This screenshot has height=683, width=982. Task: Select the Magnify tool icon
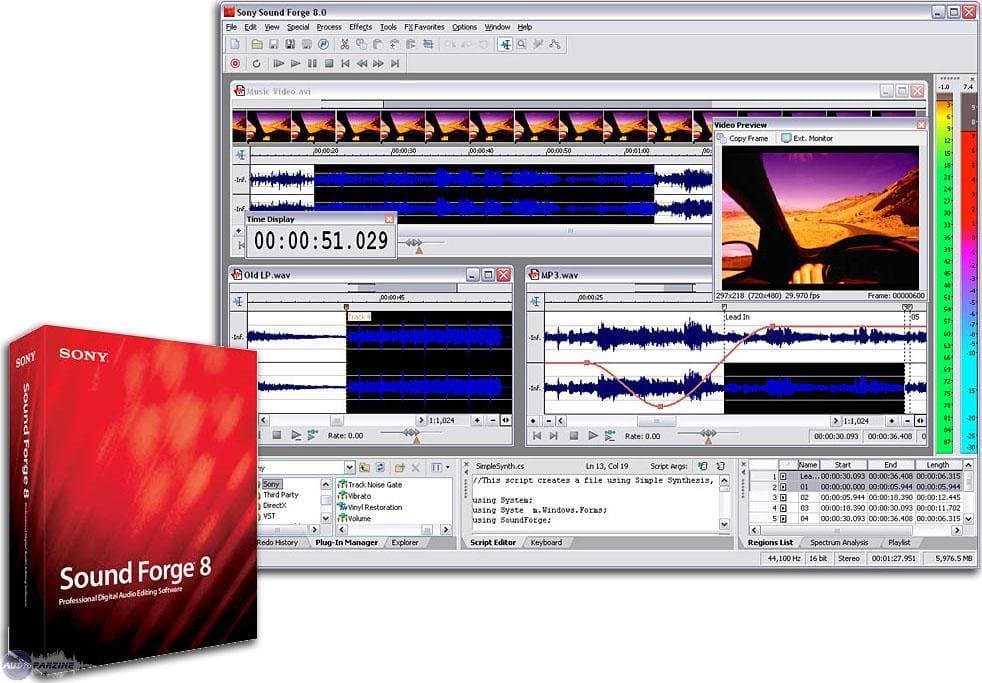coord(522,44)
